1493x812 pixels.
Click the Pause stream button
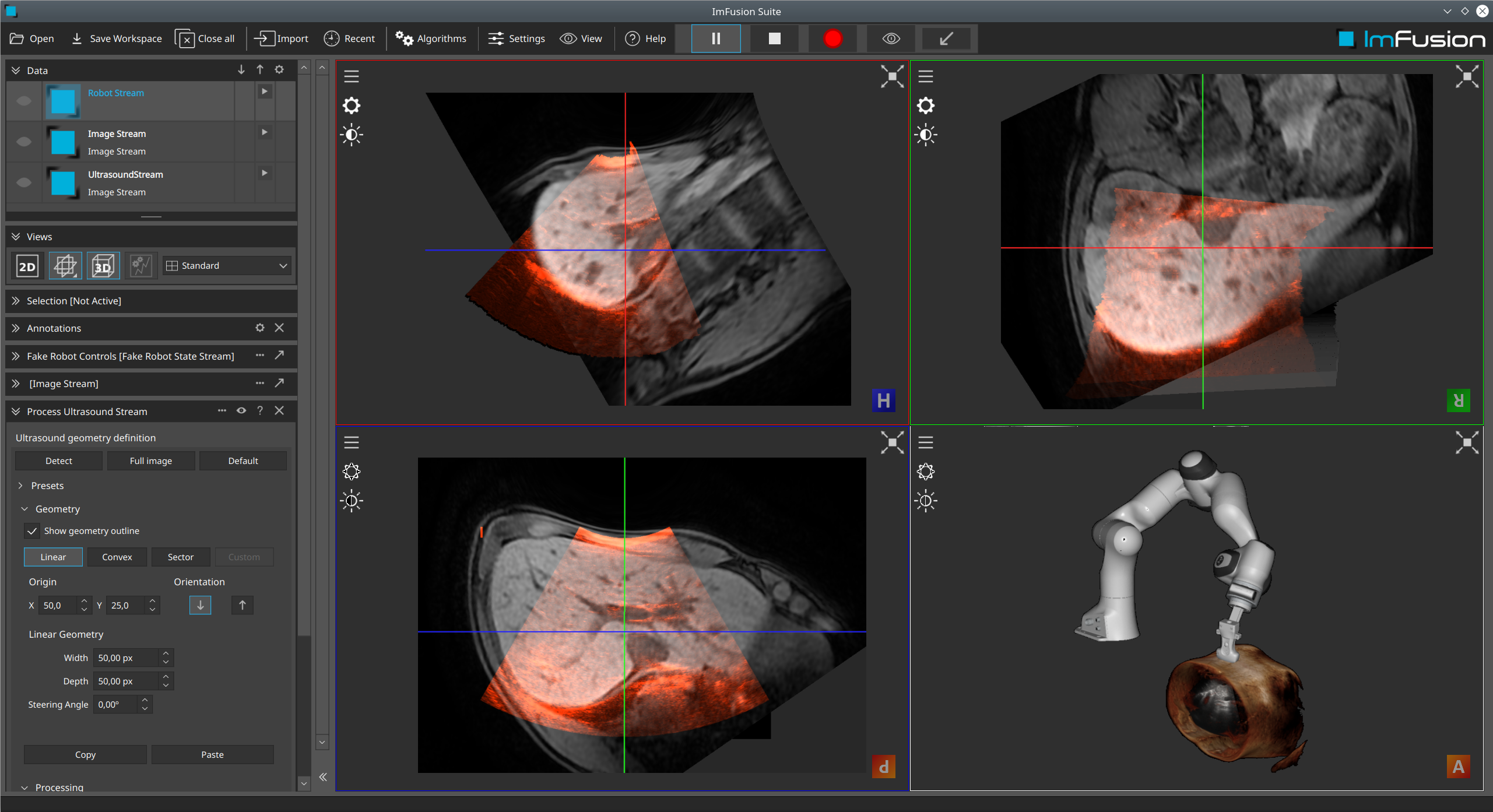click(716, 38)
